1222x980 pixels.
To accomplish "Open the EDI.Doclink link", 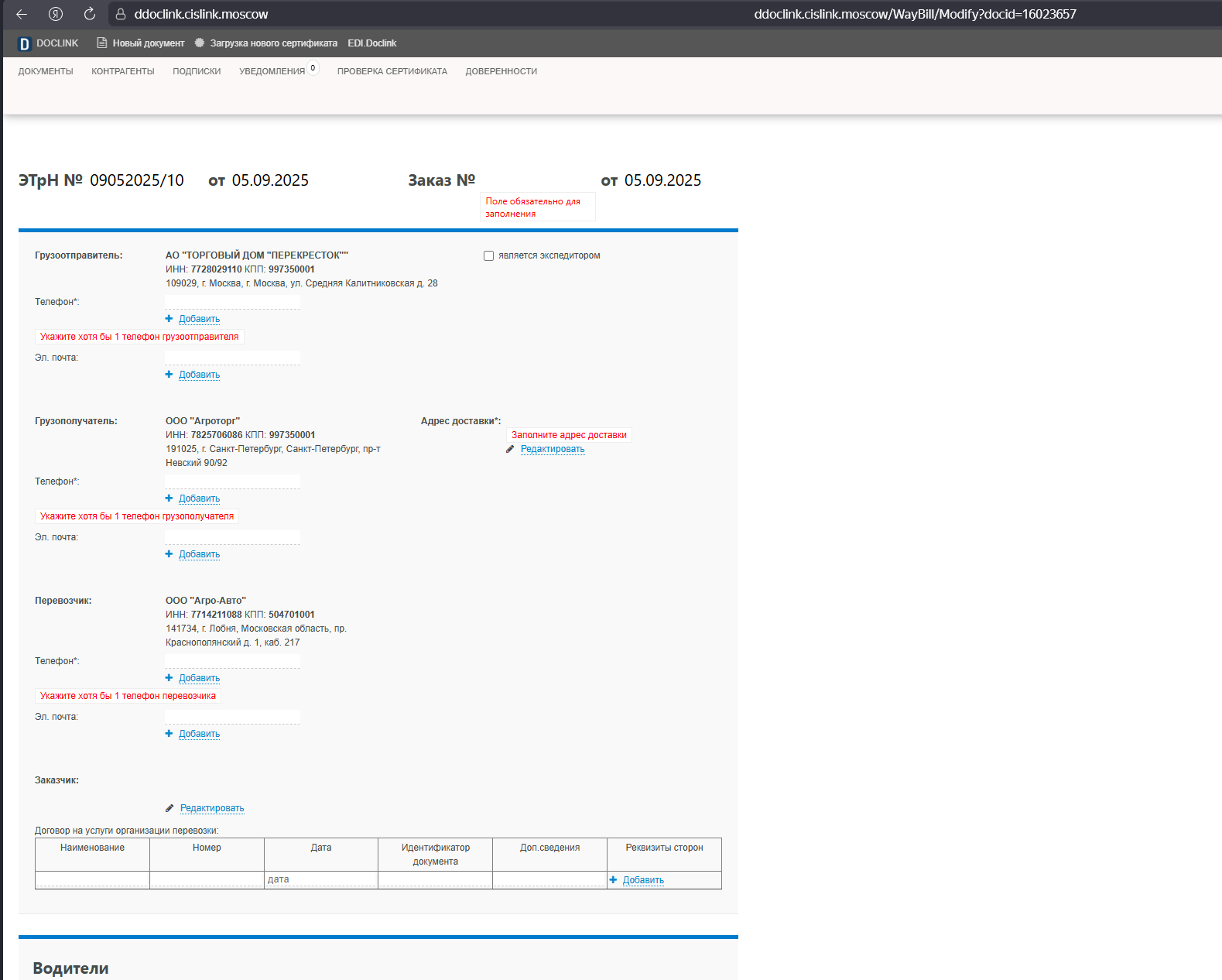I will tap(372, 43).
